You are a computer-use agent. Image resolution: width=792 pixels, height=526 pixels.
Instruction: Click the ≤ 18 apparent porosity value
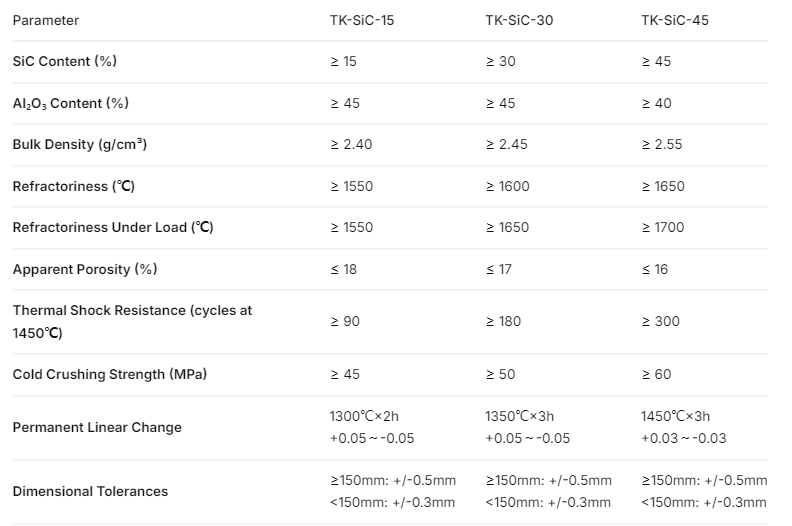pyautogui.click(x=343, y=269)
